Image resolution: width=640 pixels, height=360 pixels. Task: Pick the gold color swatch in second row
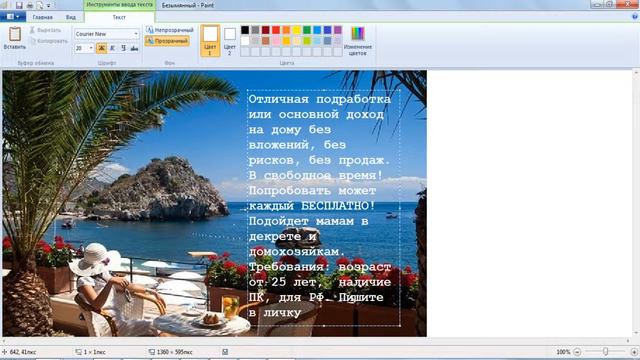pyautogui.click(x=286, y=41)
